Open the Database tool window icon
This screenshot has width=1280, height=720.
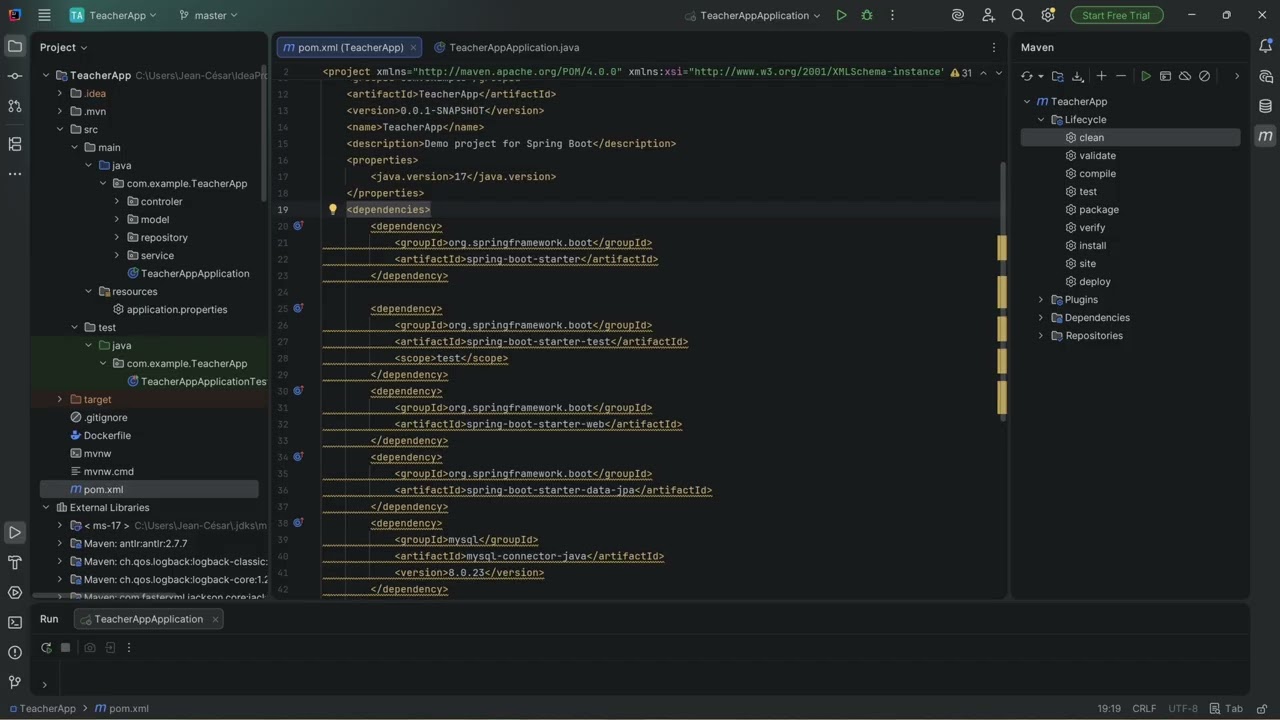point(1265,106)
